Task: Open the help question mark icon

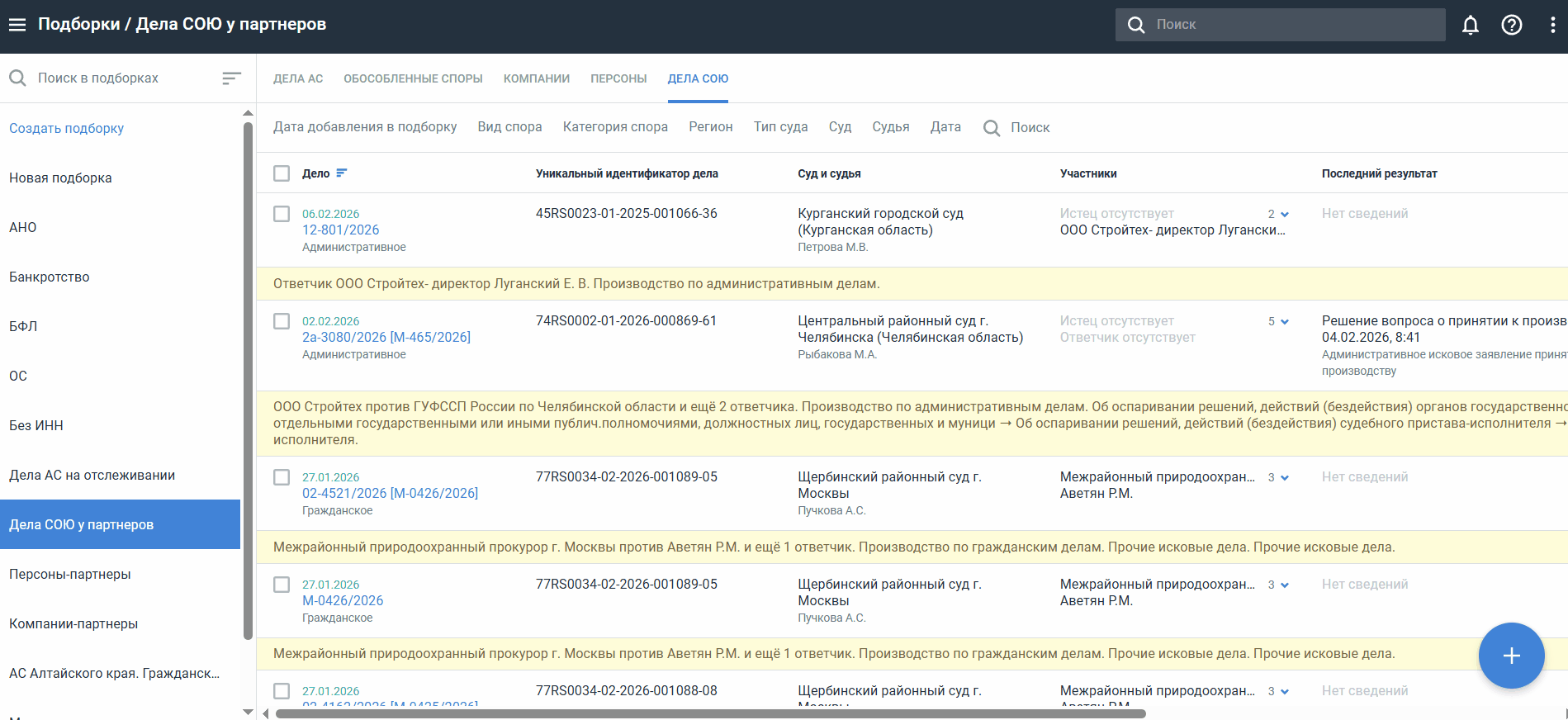Action: tap(1511, 25)
